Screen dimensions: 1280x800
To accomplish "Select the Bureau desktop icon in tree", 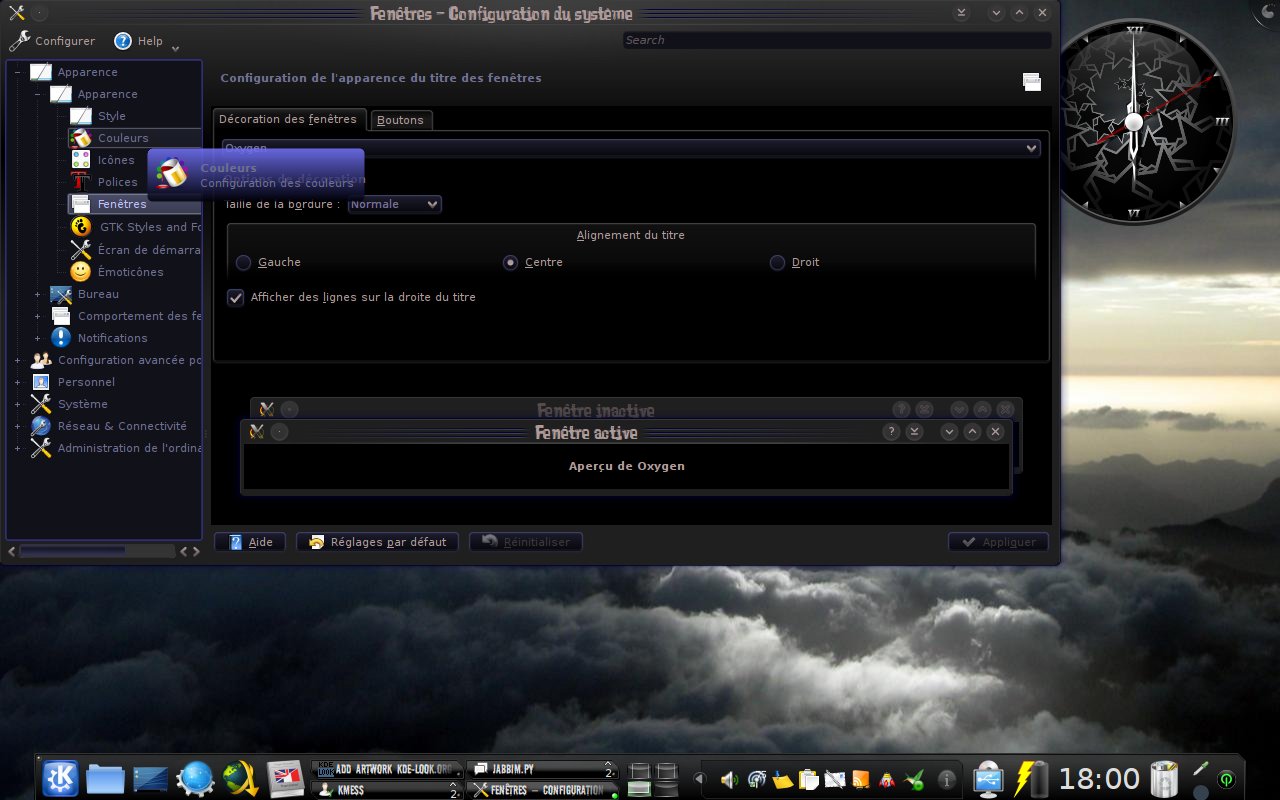I will pos(61,294).
